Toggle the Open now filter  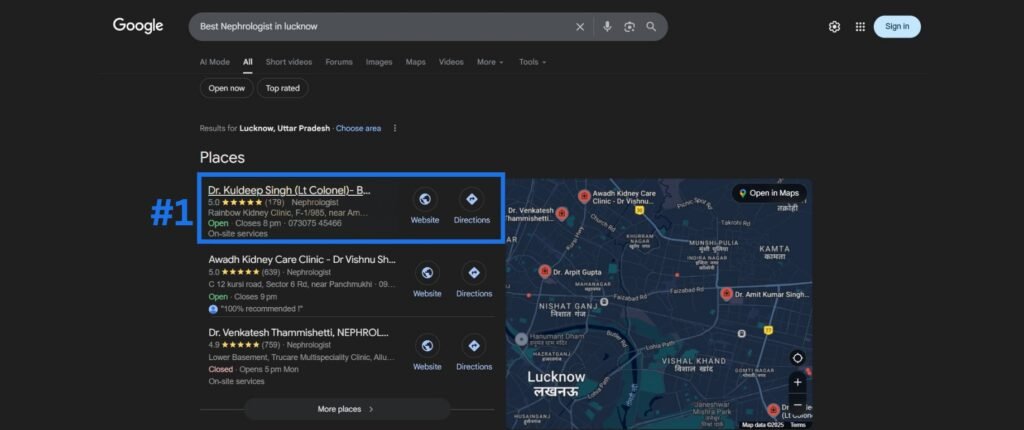[x=226, y=88]
